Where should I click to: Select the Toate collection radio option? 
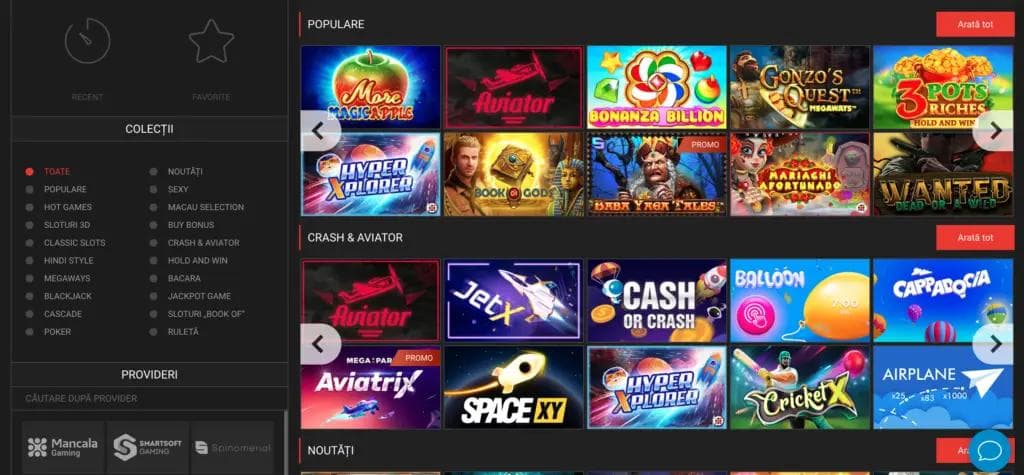(x=29, y=172)
